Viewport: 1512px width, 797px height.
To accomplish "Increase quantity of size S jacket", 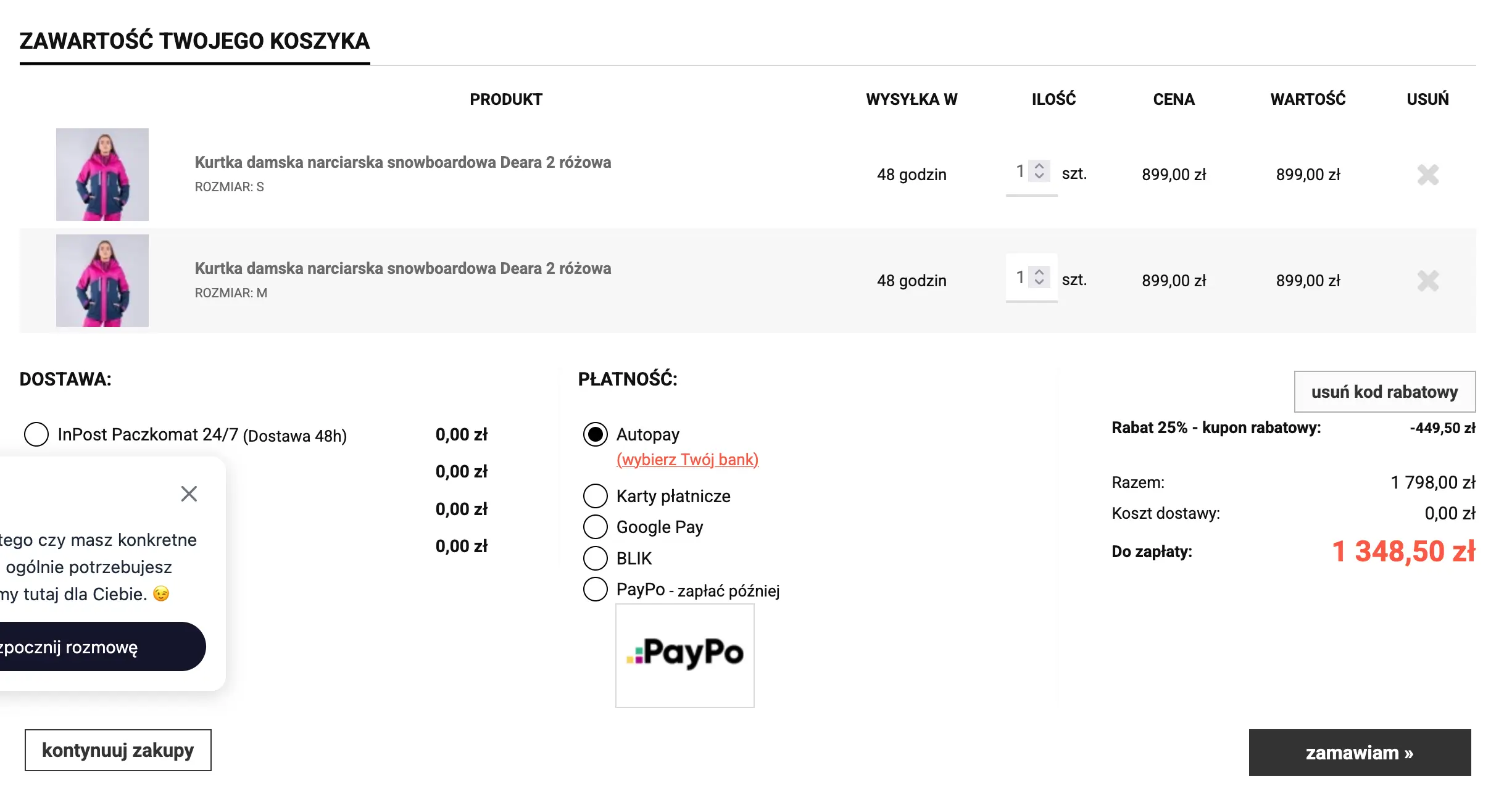I will (x=1039, y=166).
